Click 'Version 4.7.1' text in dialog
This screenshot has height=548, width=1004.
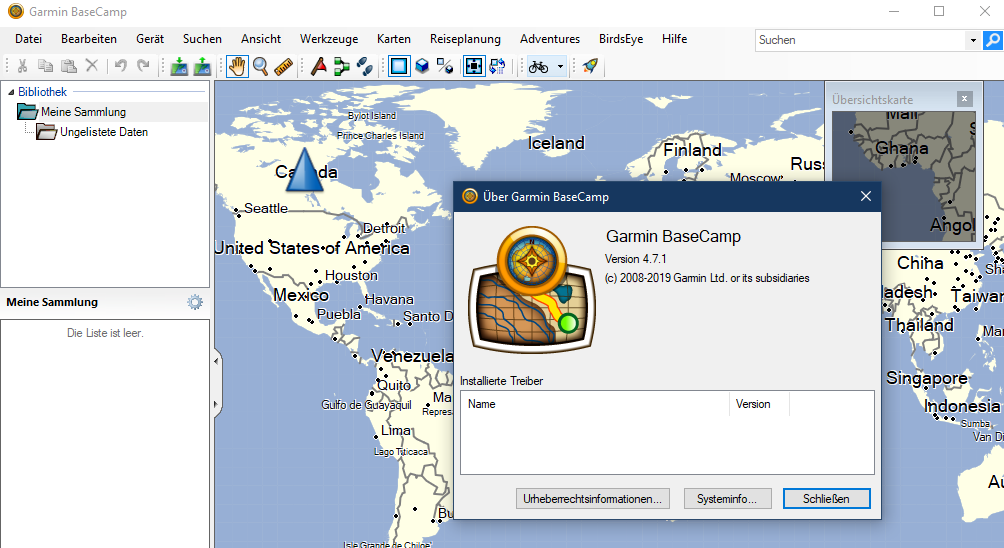(x=635, y=259)
